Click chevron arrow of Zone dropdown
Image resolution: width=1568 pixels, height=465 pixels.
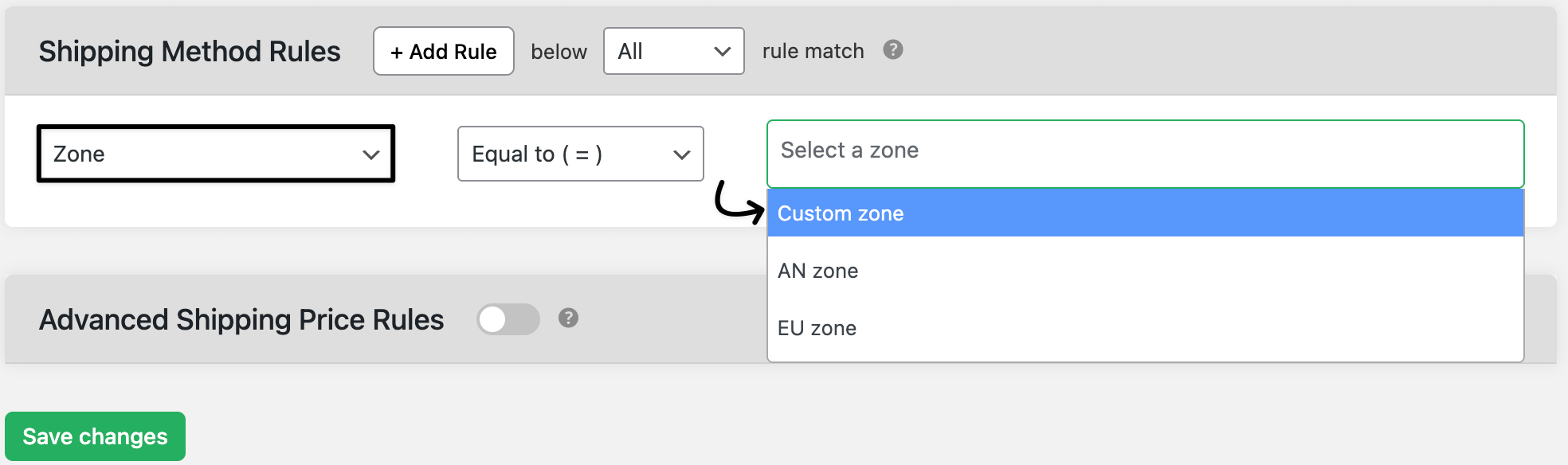pyautogui.click(x=370, y=154)
